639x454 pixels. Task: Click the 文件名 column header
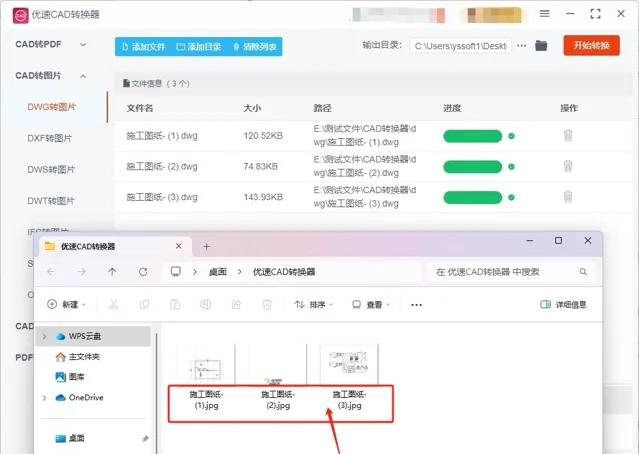(x=140, y=108)
